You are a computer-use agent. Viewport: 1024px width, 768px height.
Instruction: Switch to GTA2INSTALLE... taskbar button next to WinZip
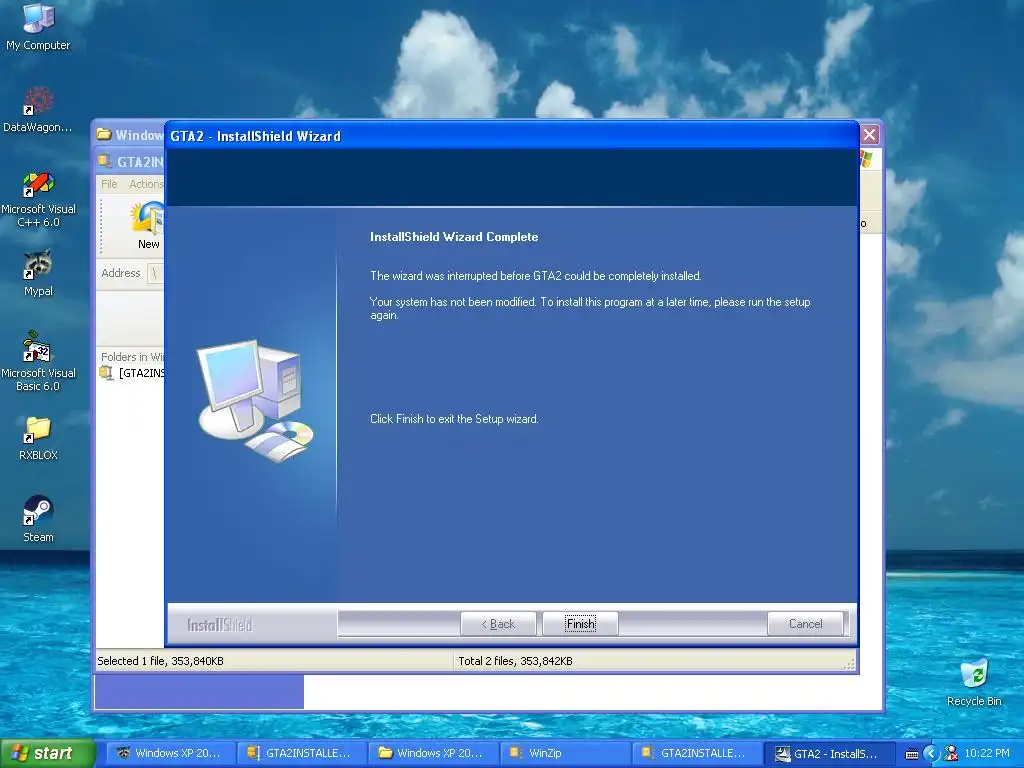696,753
